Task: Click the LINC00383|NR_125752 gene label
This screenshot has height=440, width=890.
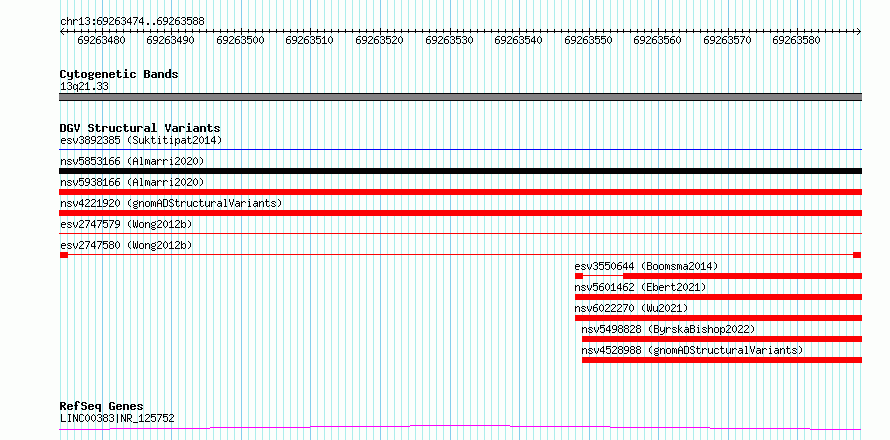Action: pyautogui.click(x=117, y=418)
